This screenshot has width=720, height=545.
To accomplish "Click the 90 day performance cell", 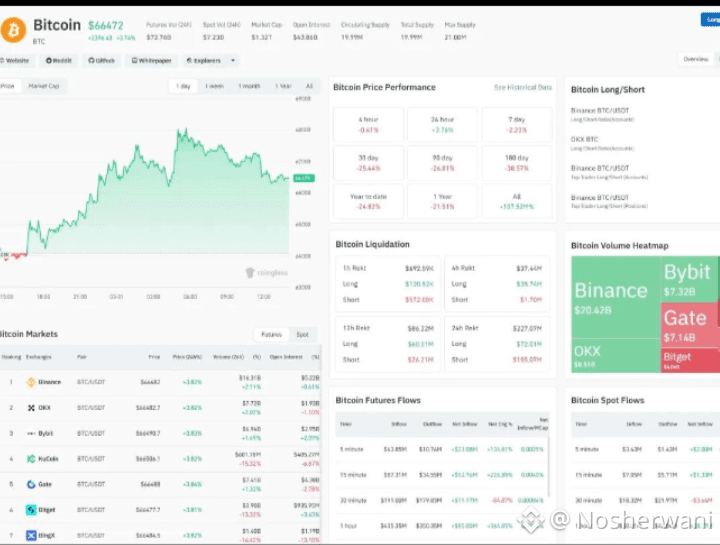I will click(442, 163).
